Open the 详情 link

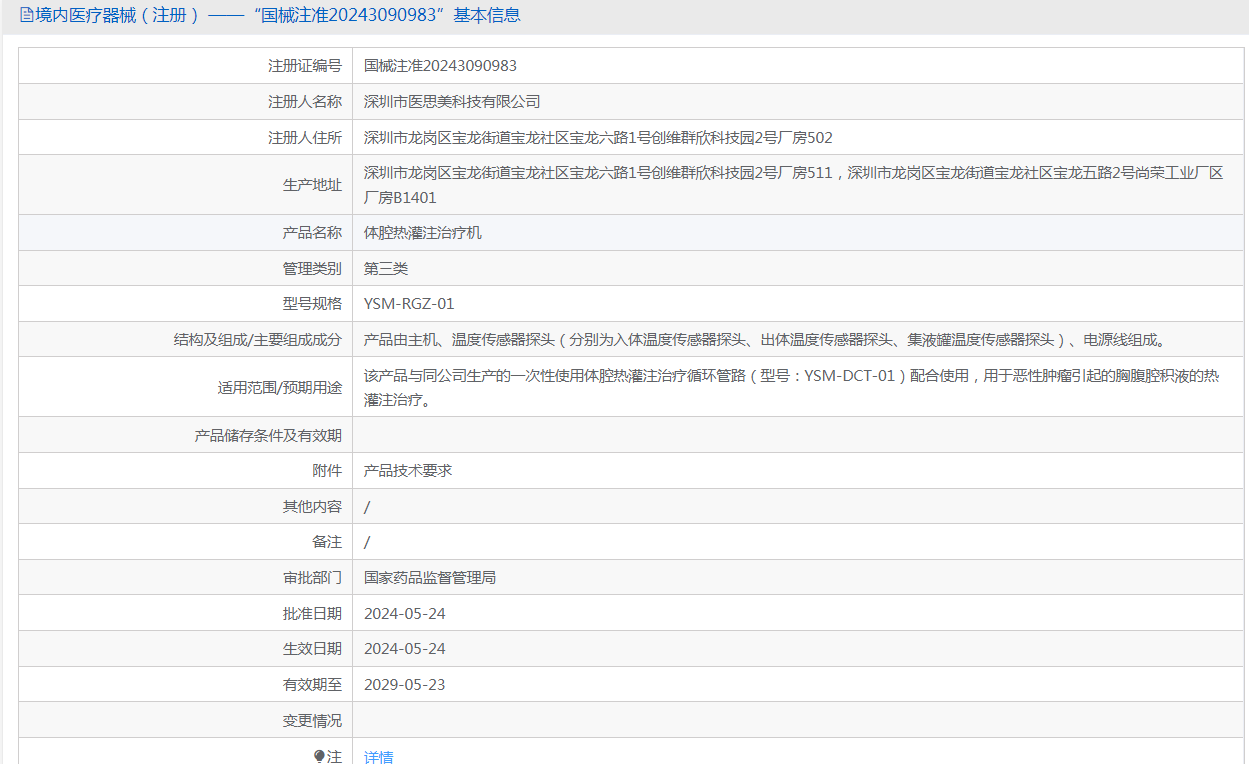click(x=379, y=757)
